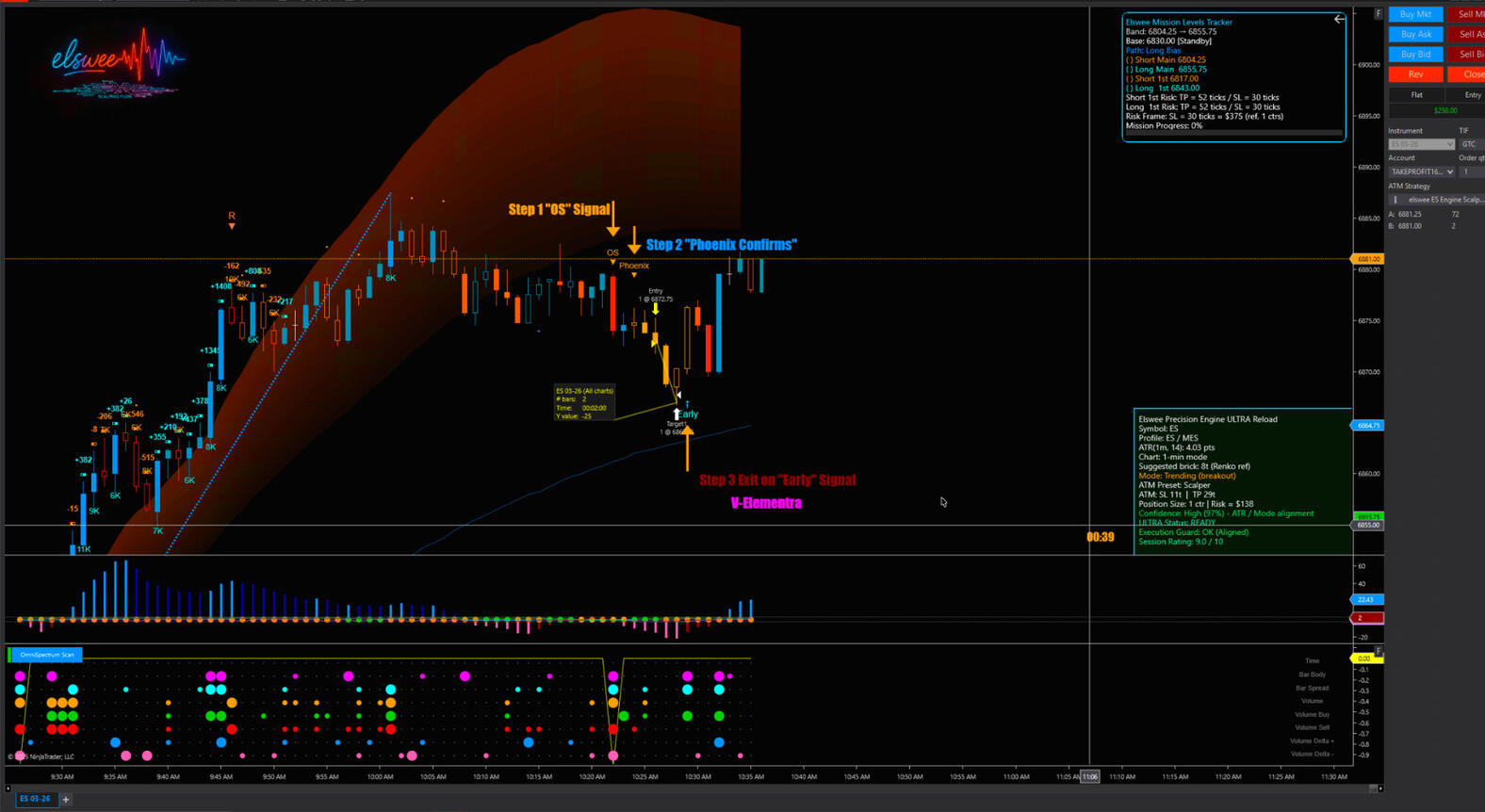
Task: Click the white Early signal arrow
Action: (677, 414)
